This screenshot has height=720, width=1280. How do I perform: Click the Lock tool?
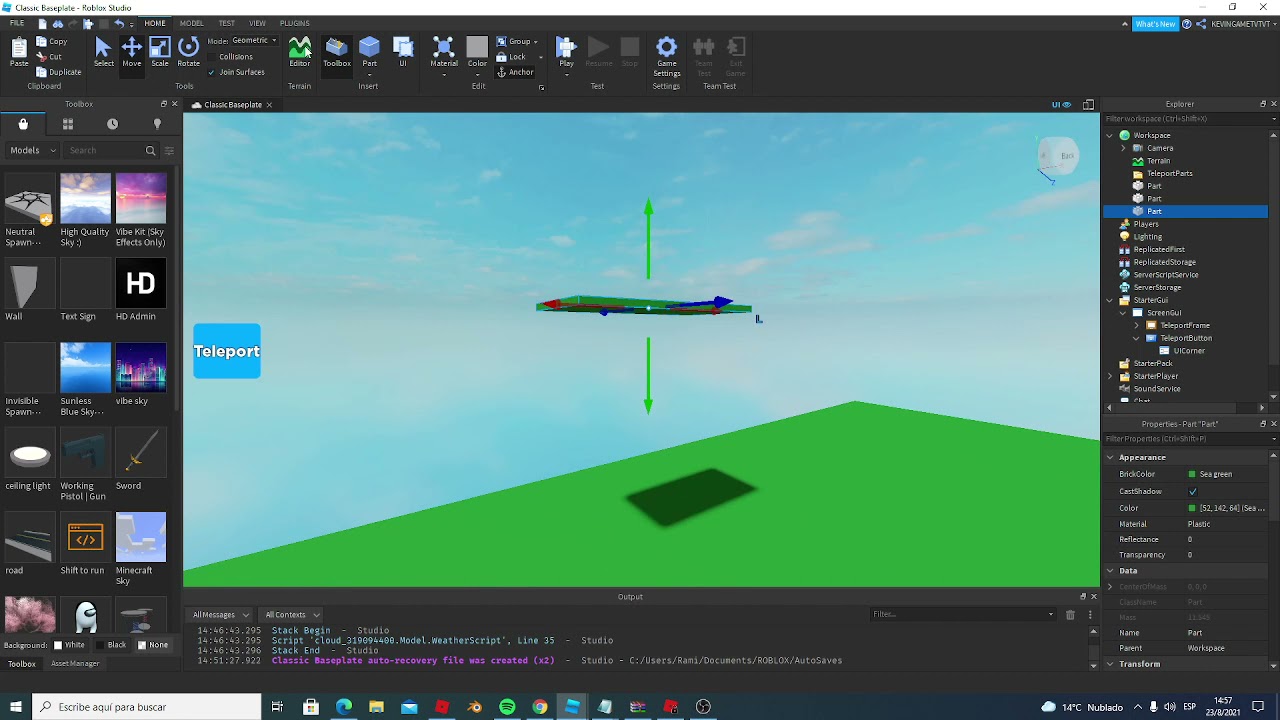point(511,57)
